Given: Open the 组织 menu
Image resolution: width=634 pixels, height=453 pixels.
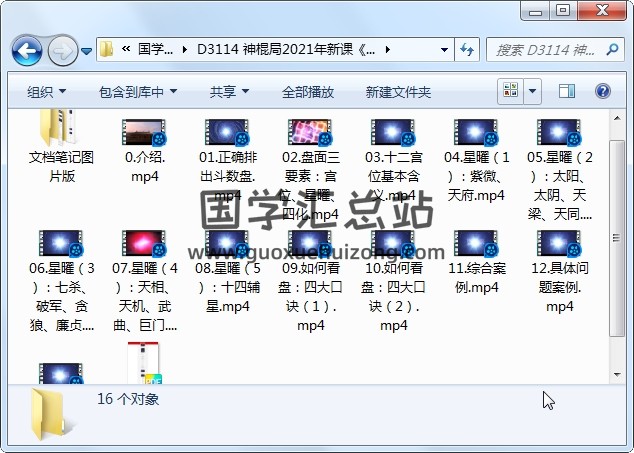Looking at the screenshot, I should coord(46,91).
